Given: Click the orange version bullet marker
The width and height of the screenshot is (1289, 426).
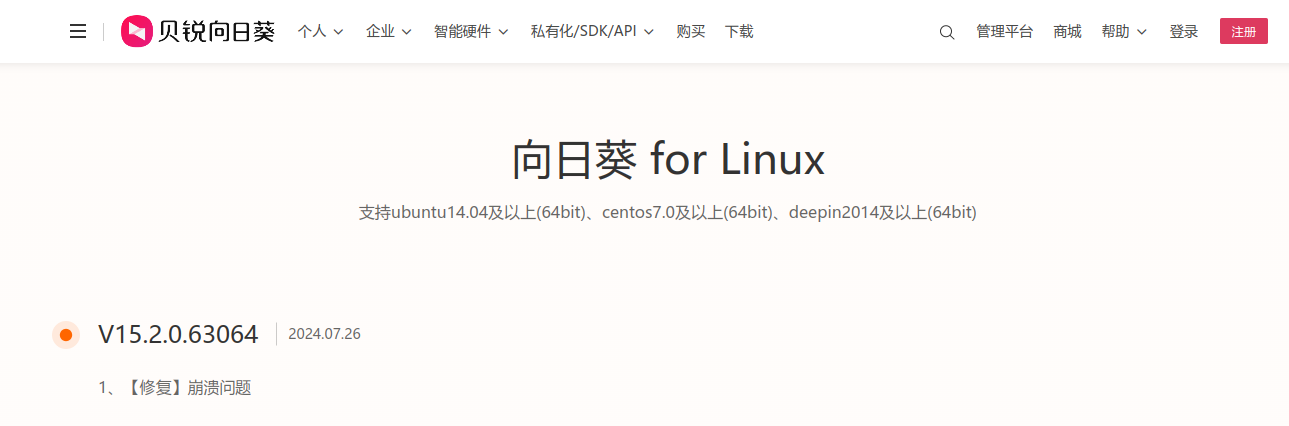Looking at the screenshot, I should [x=66, y=334].
